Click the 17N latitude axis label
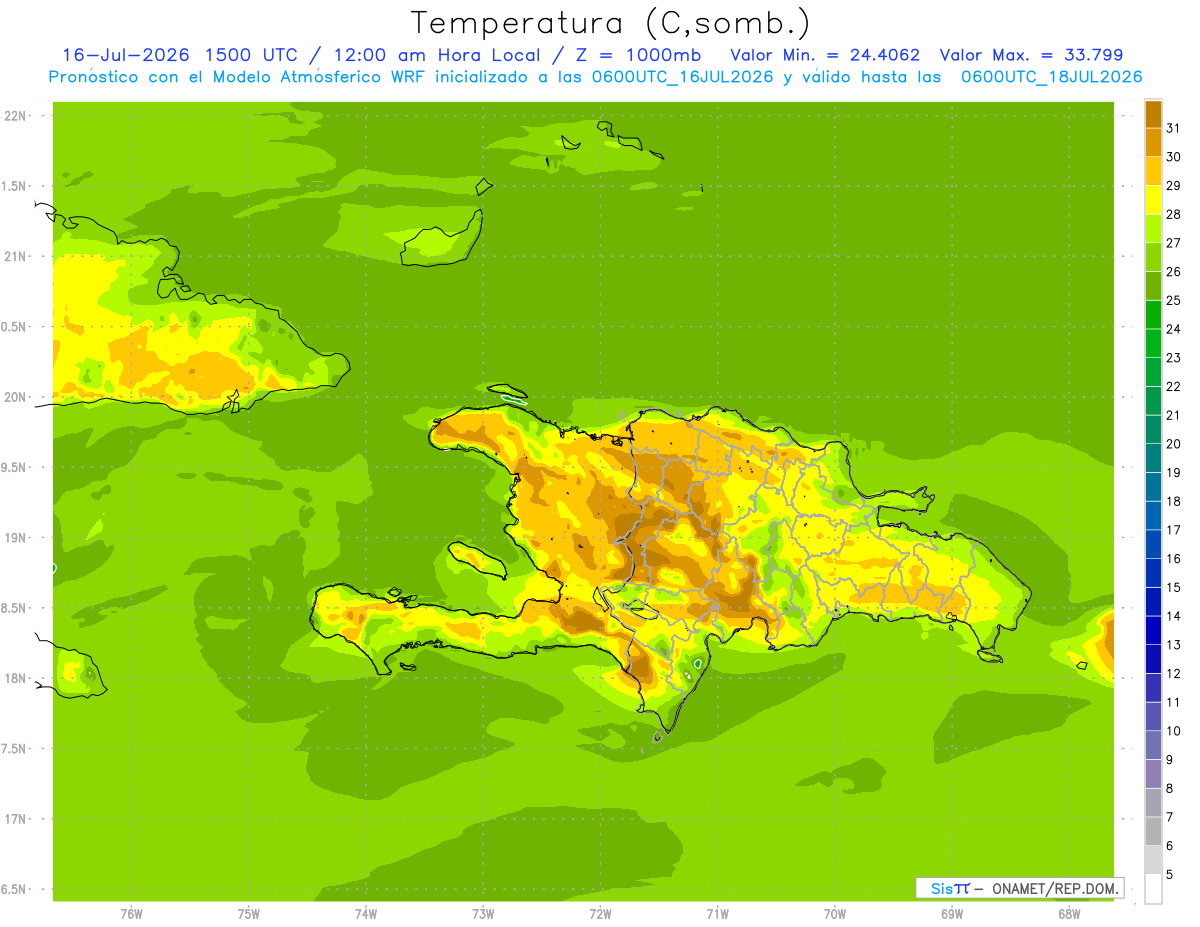The width and height of the screenshot is (1200, 927). pyautogui.click(x=16, y=819)
